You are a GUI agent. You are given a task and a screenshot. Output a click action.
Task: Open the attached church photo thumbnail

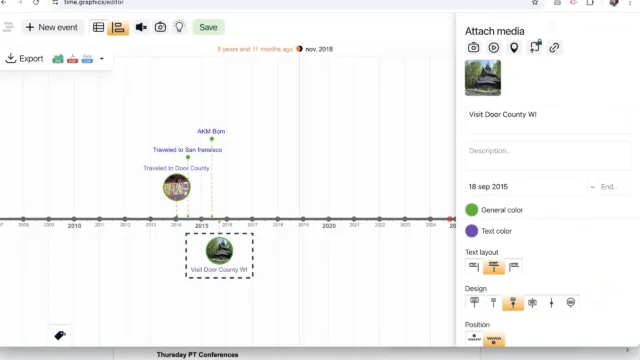(483, 78)
